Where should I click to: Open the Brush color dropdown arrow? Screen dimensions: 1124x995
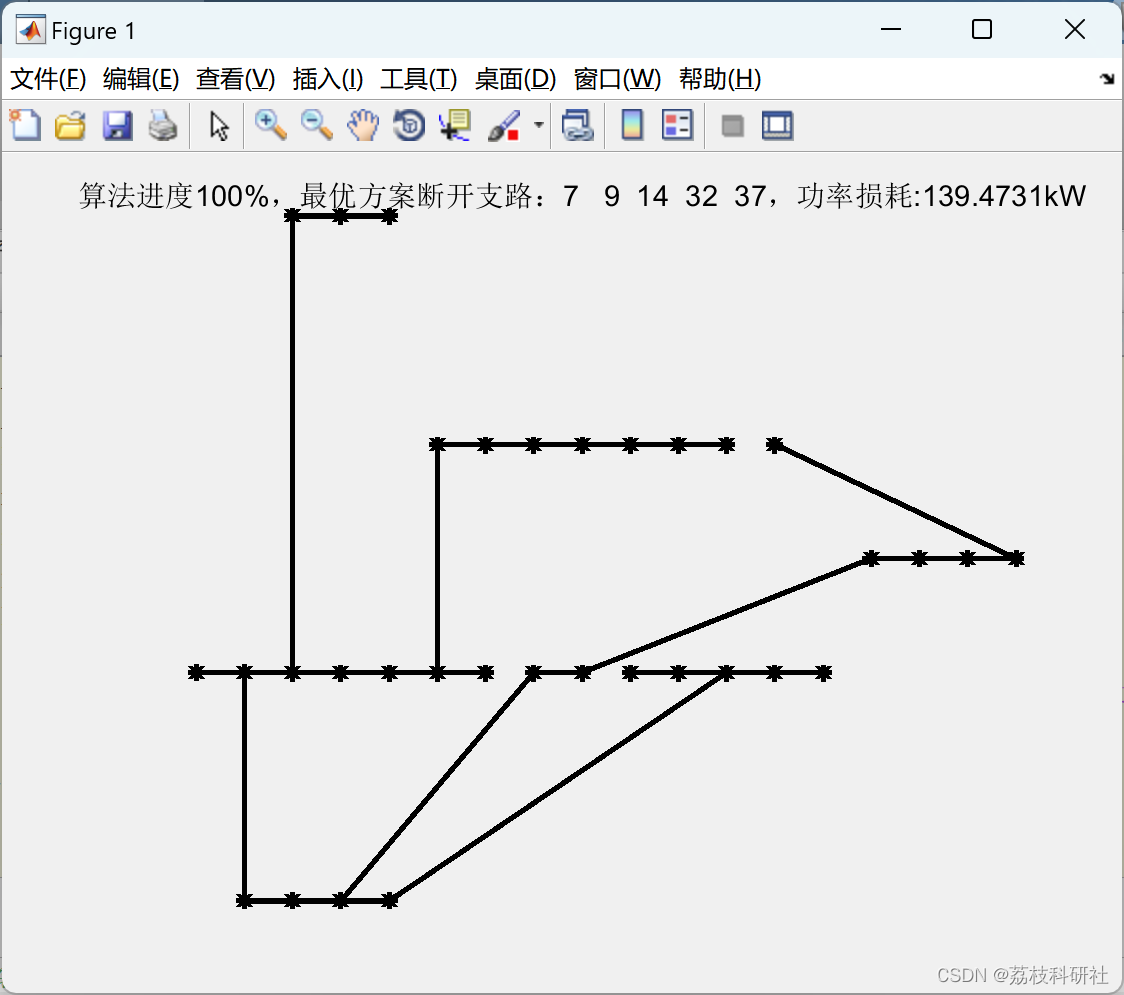pos(539,125)
